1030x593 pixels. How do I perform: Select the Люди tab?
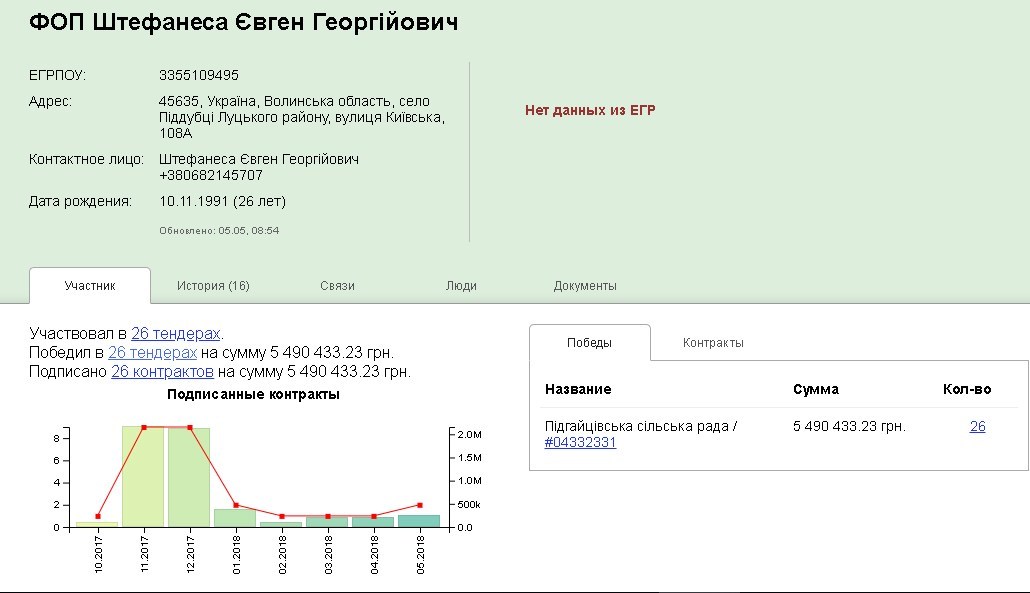(461, 286)
